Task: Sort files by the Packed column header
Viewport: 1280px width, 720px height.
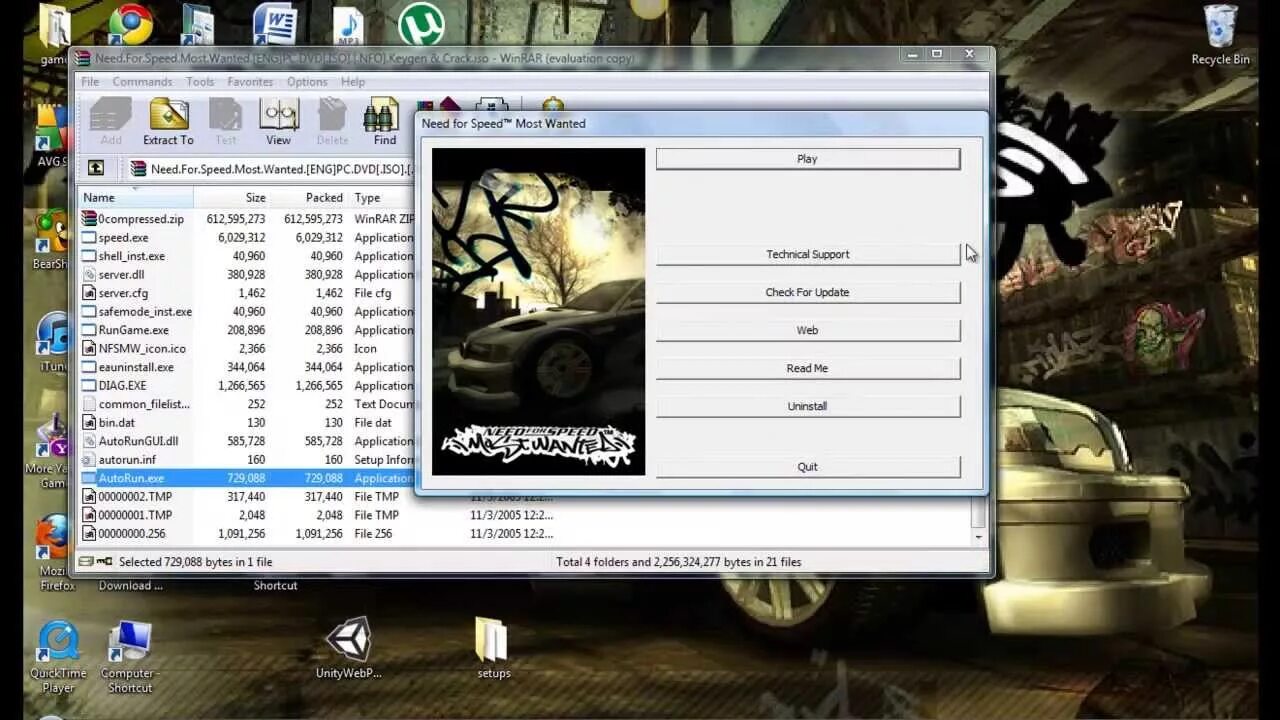Action: (309, 198)
